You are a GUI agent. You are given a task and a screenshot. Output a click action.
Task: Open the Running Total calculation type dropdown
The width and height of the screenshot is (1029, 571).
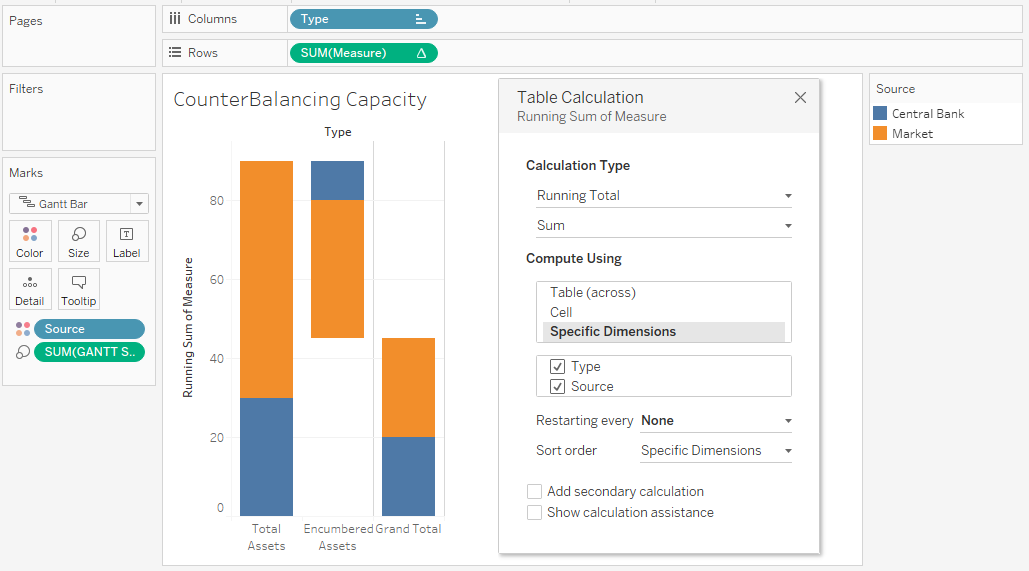(x=663, y=196)
